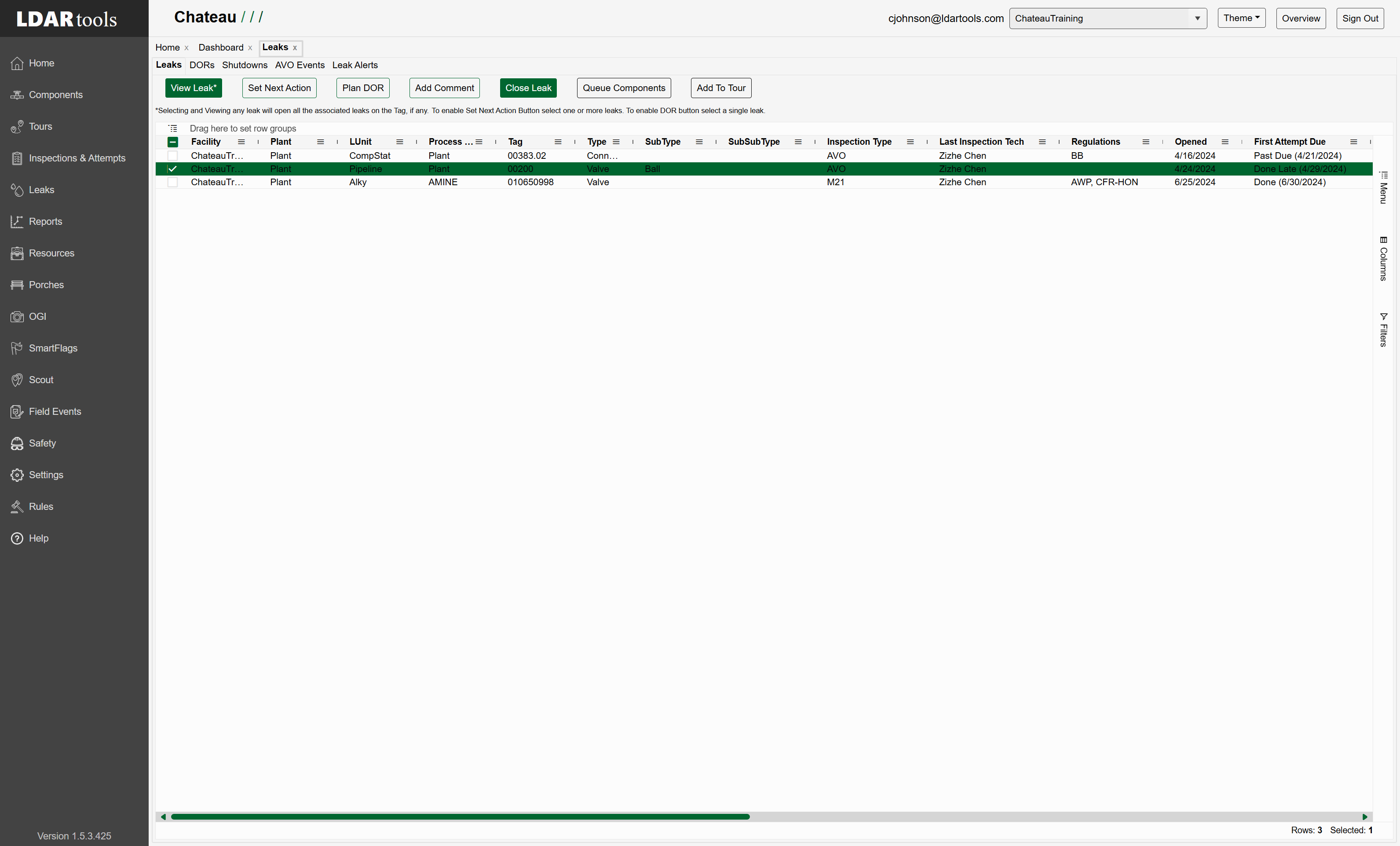Viewport: 1400px width, 846px height.
Task: Open Scout icon in sidebar
Action: tap(17, 380)
